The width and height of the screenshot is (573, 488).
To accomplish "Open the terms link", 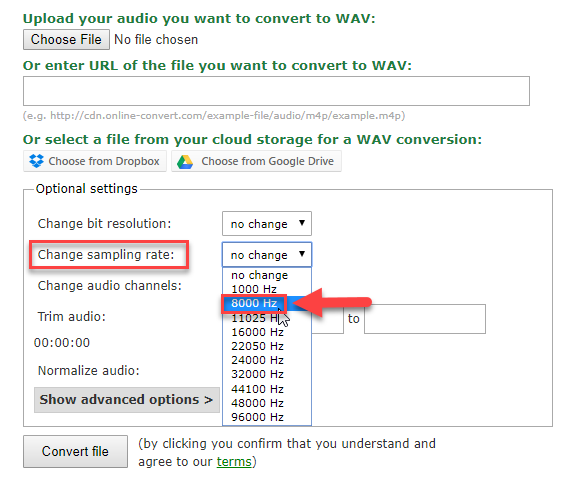I will [234, 462].
